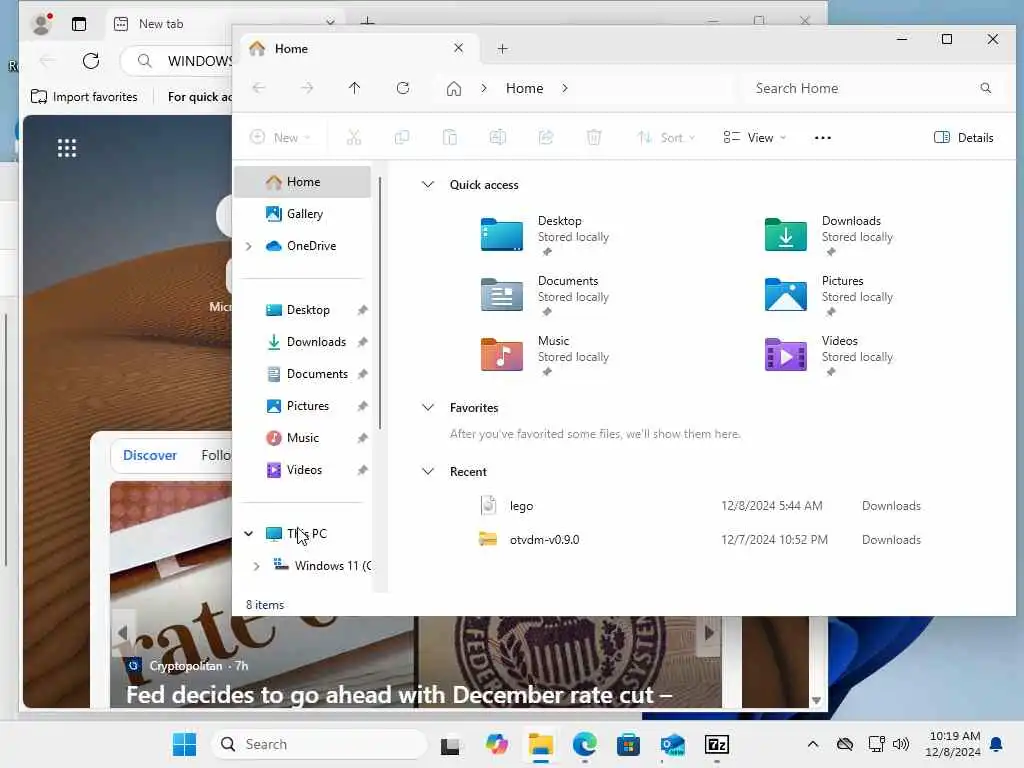Open 7-Zip from the taskbar
The image size is (1024, 768).
tap(716, 744)
